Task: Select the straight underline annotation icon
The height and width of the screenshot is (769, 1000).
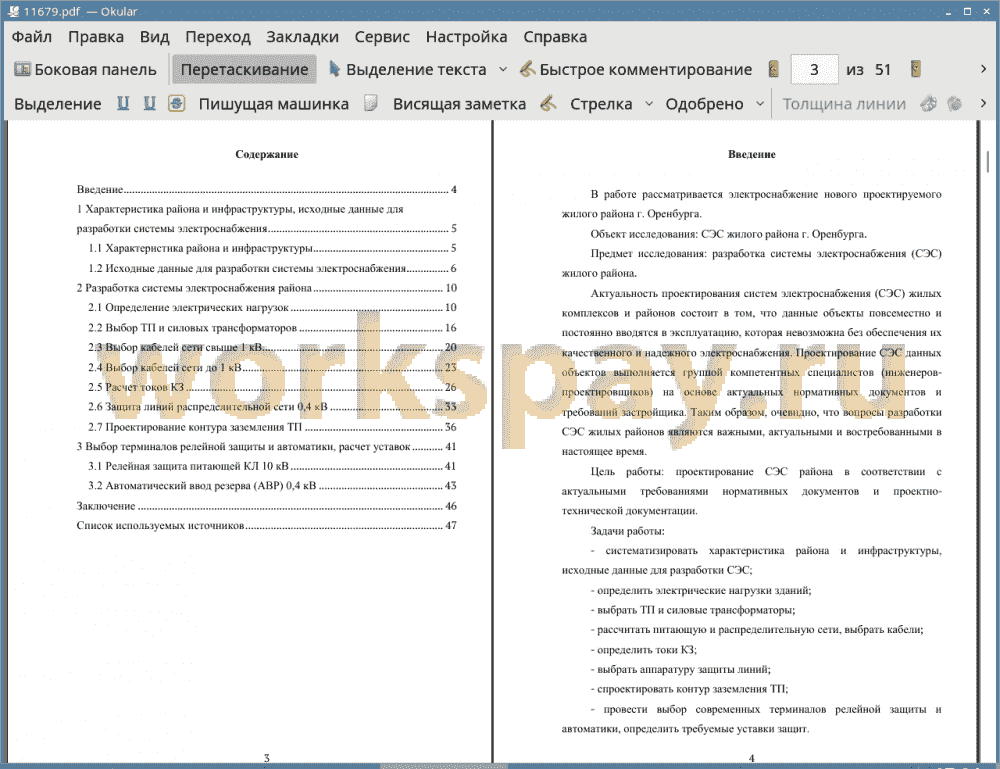Action: click(123, 103)
